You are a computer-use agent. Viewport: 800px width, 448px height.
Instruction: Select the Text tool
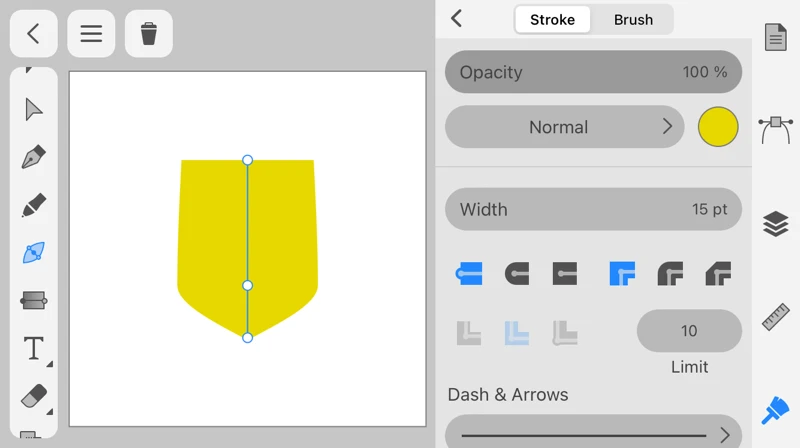tap(33, 348)
